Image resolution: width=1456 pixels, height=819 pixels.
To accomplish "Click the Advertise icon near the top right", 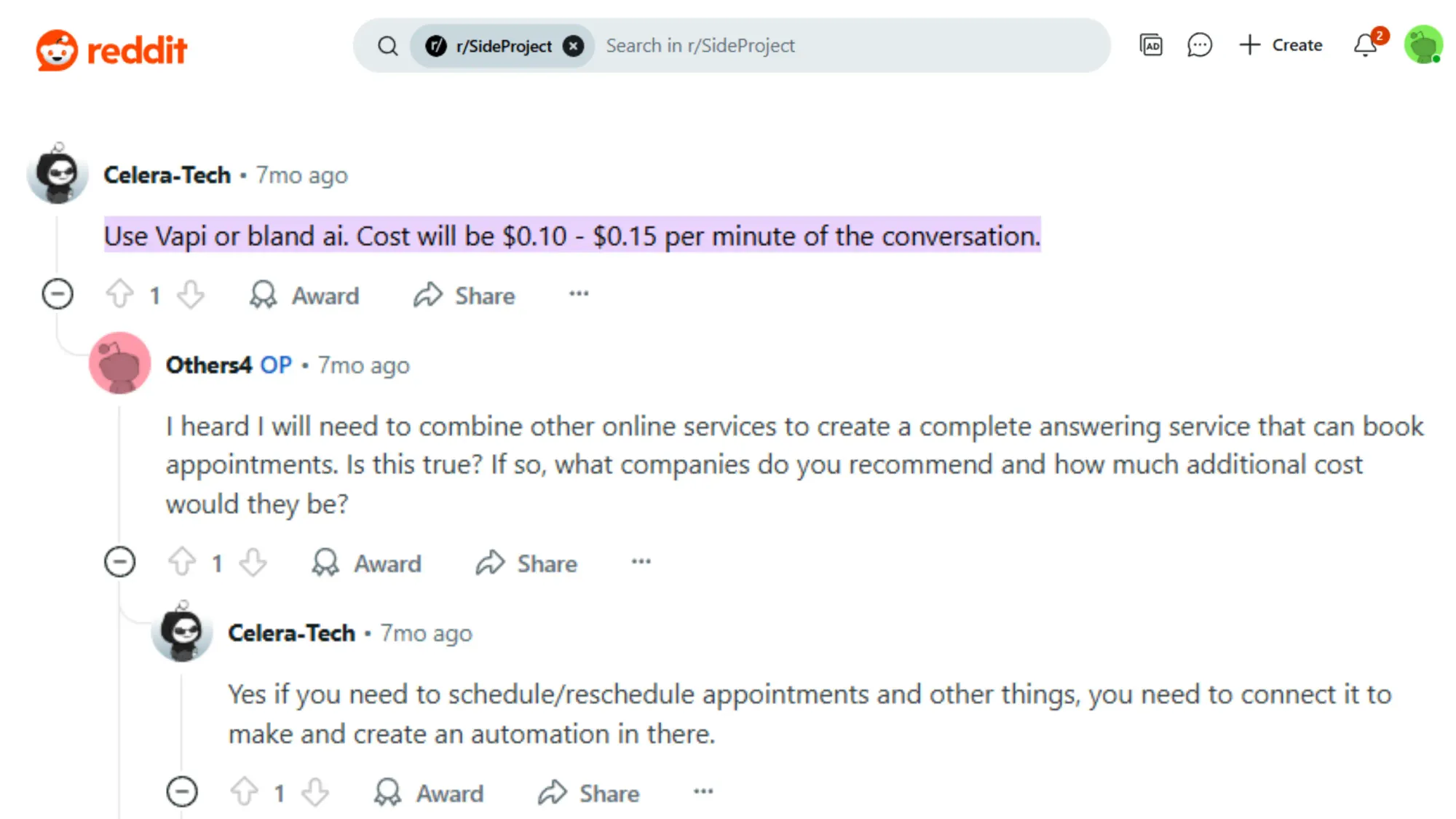I will (x=1150, y=45).
